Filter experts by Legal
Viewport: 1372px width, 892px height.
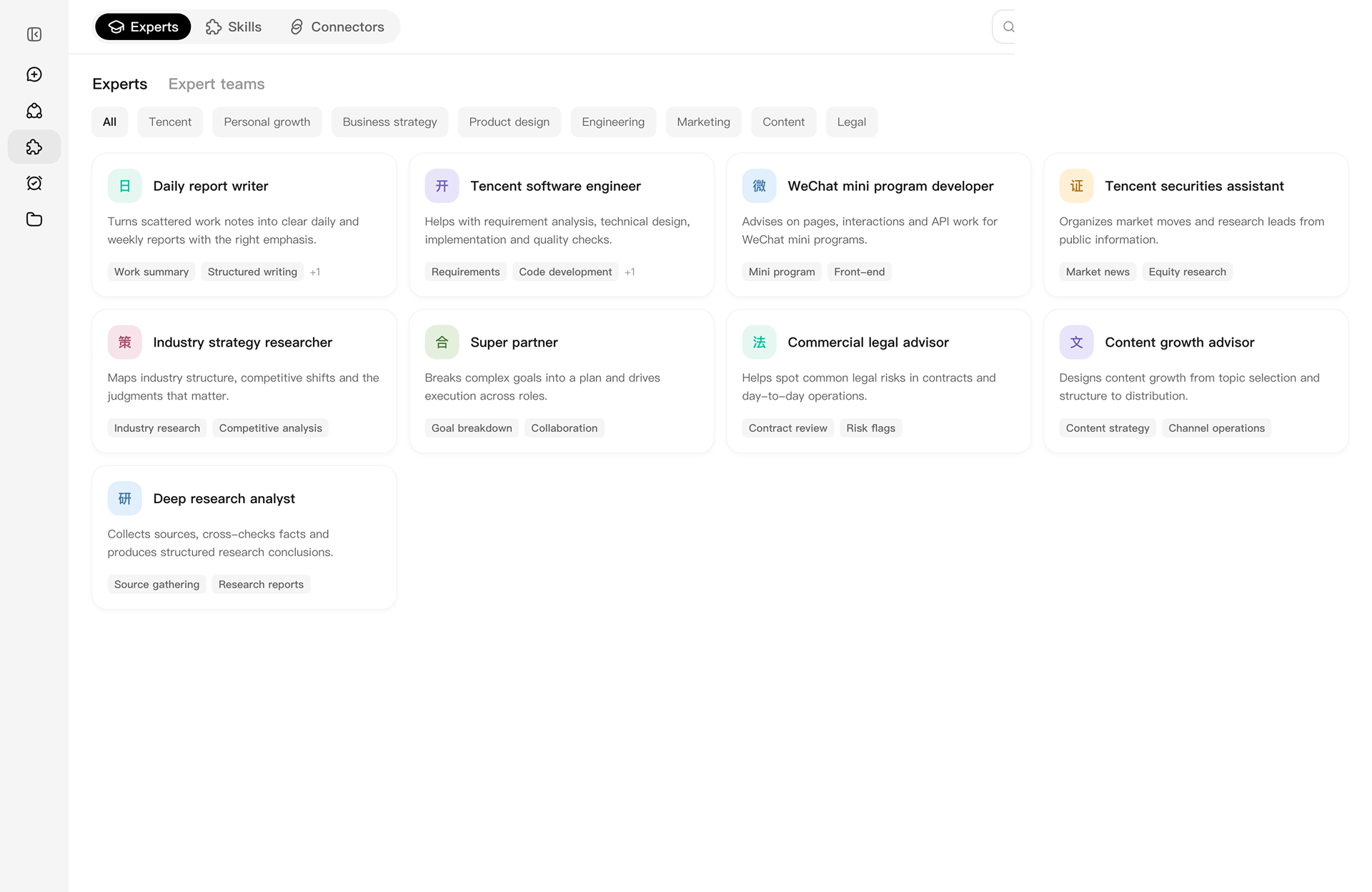click(852, 122)
